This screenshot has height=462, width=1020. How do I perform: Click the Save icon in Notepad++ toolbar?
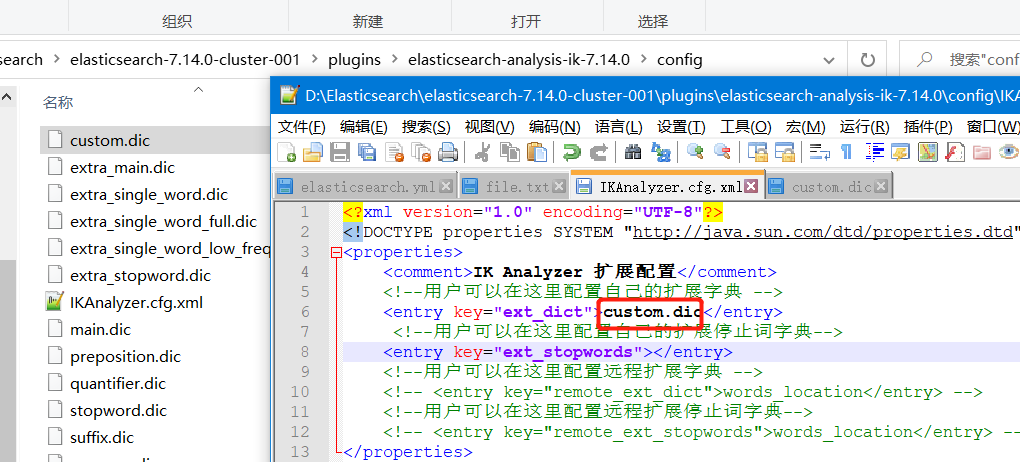[340, 152]
